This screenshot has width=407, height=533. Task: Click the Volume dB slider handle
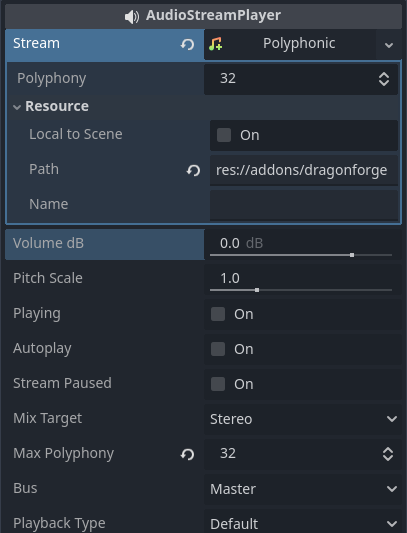352,255
